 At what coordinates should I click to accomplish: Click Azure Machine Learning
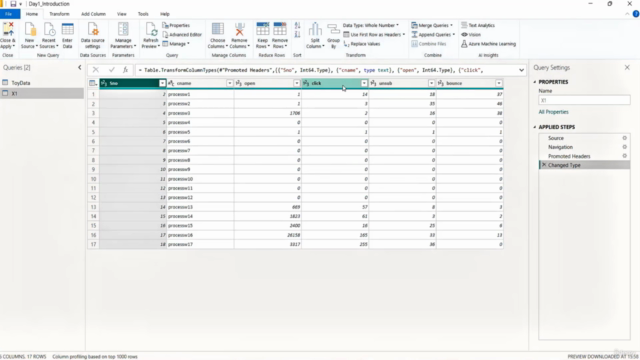(488, 44)
